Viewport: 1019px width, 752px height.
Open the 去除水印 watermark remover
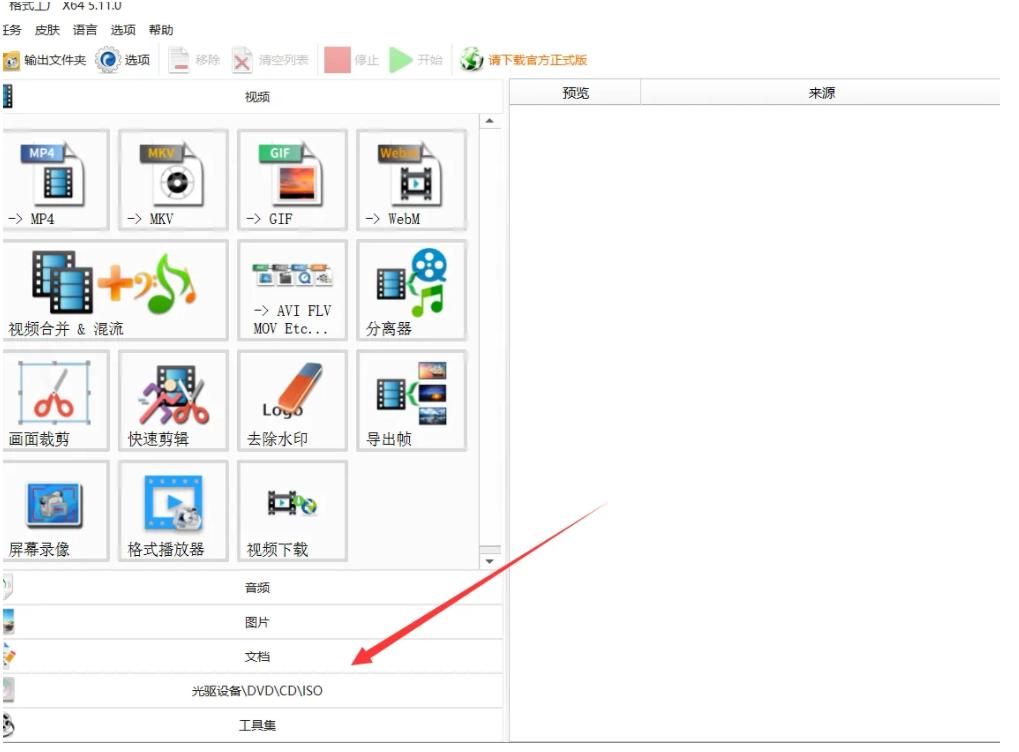(290, 400)
